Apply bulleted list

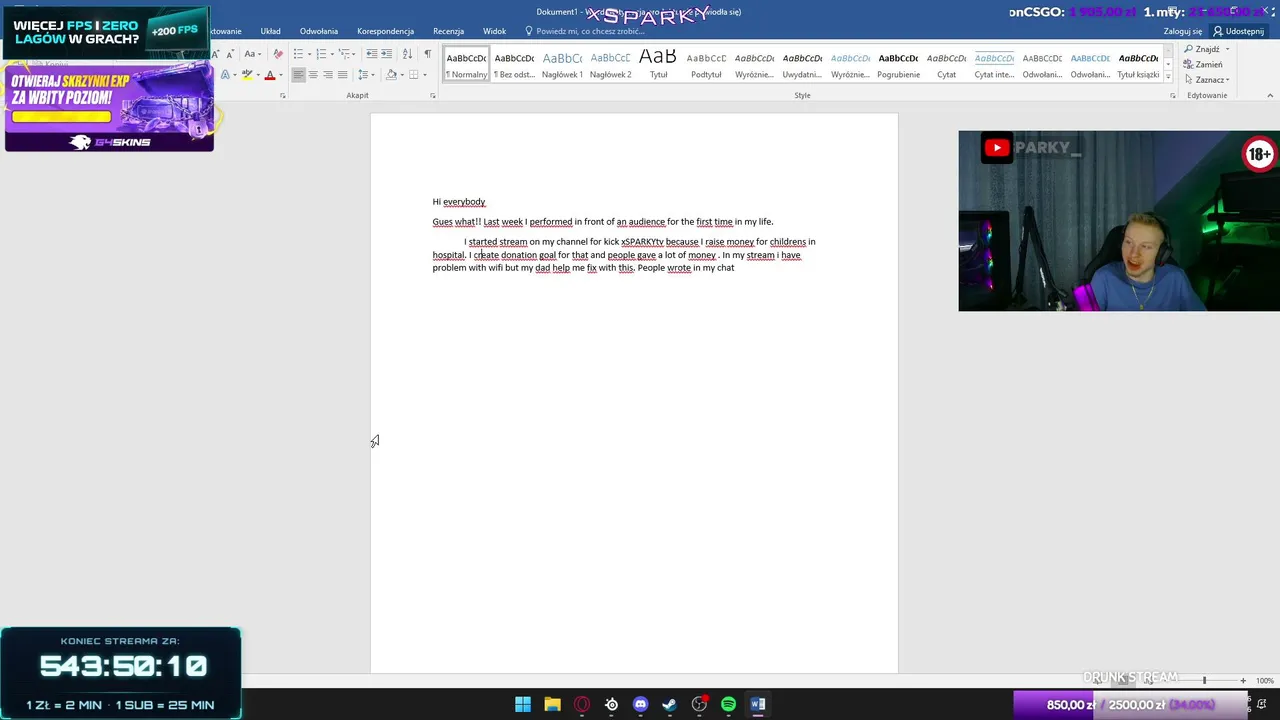click(x=298, y=54)
